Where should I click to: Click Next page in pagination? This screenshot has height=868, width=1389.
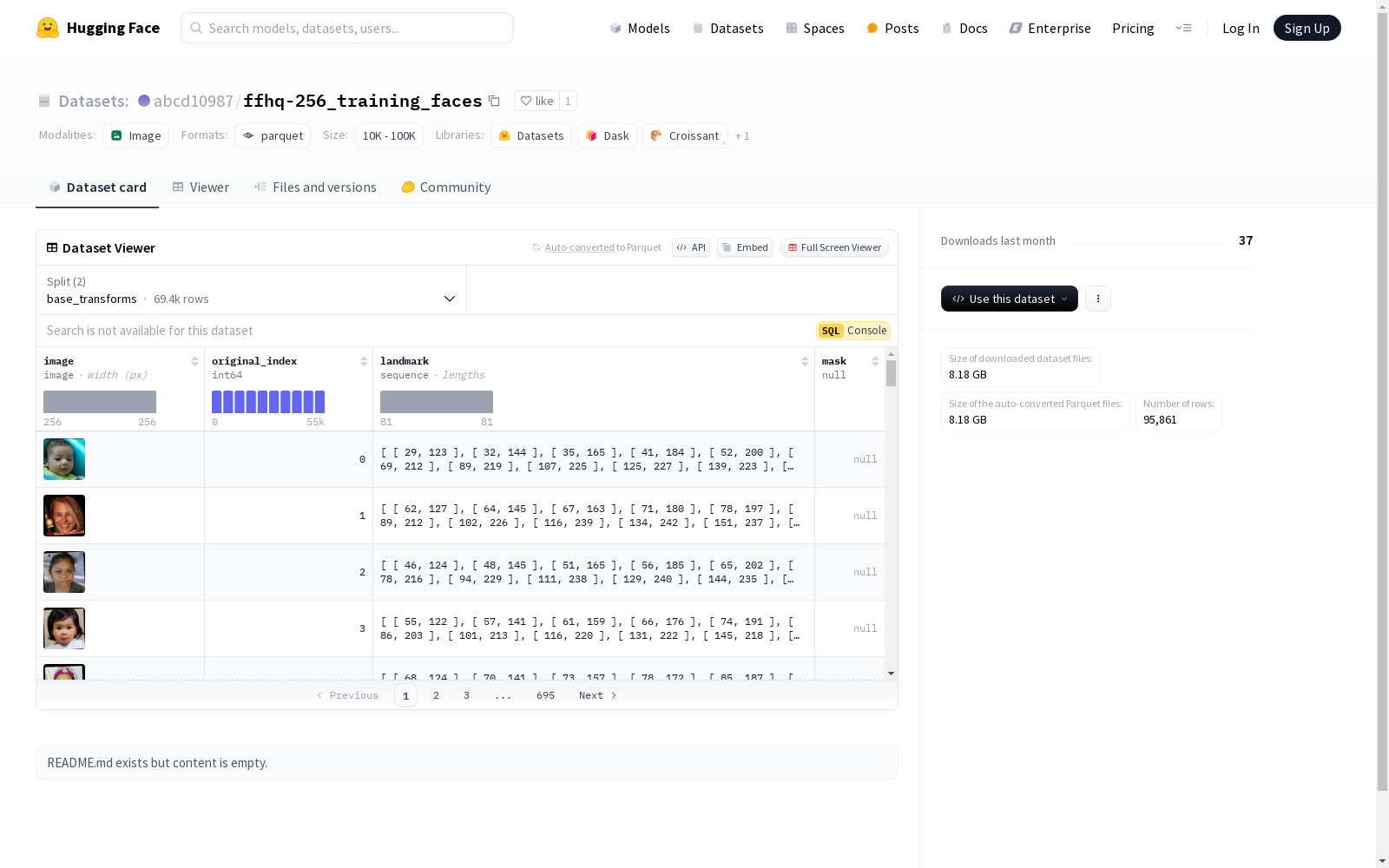[598, 695]
